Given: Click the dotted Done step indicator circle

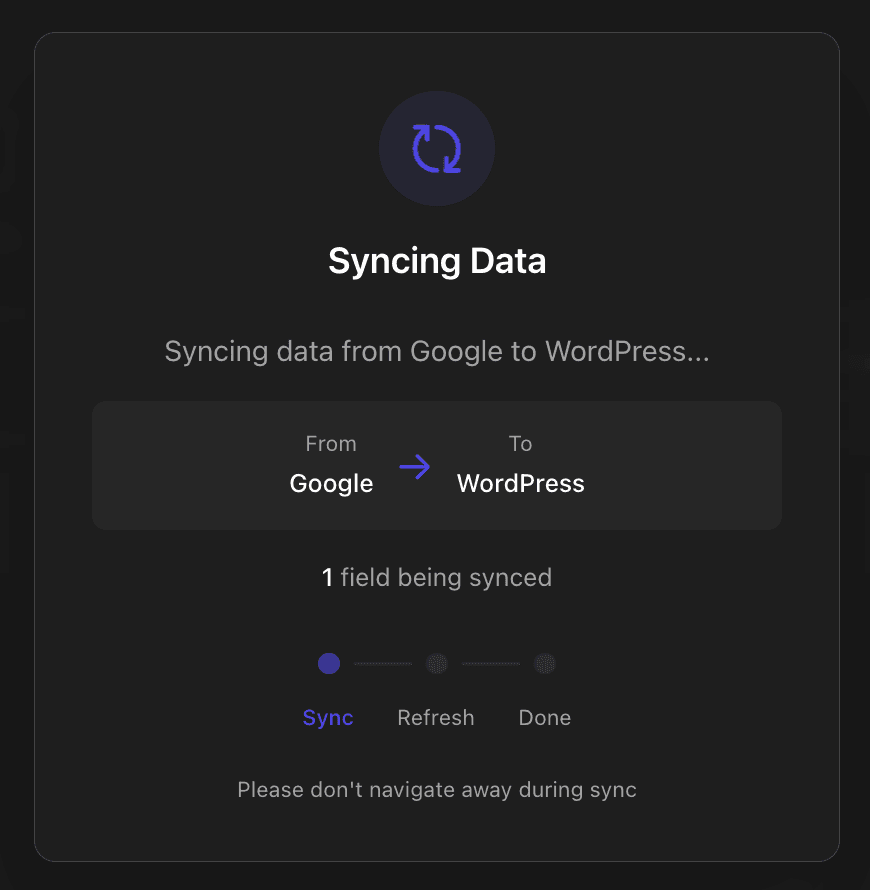Looking at the screenshot, I should 545,663.
